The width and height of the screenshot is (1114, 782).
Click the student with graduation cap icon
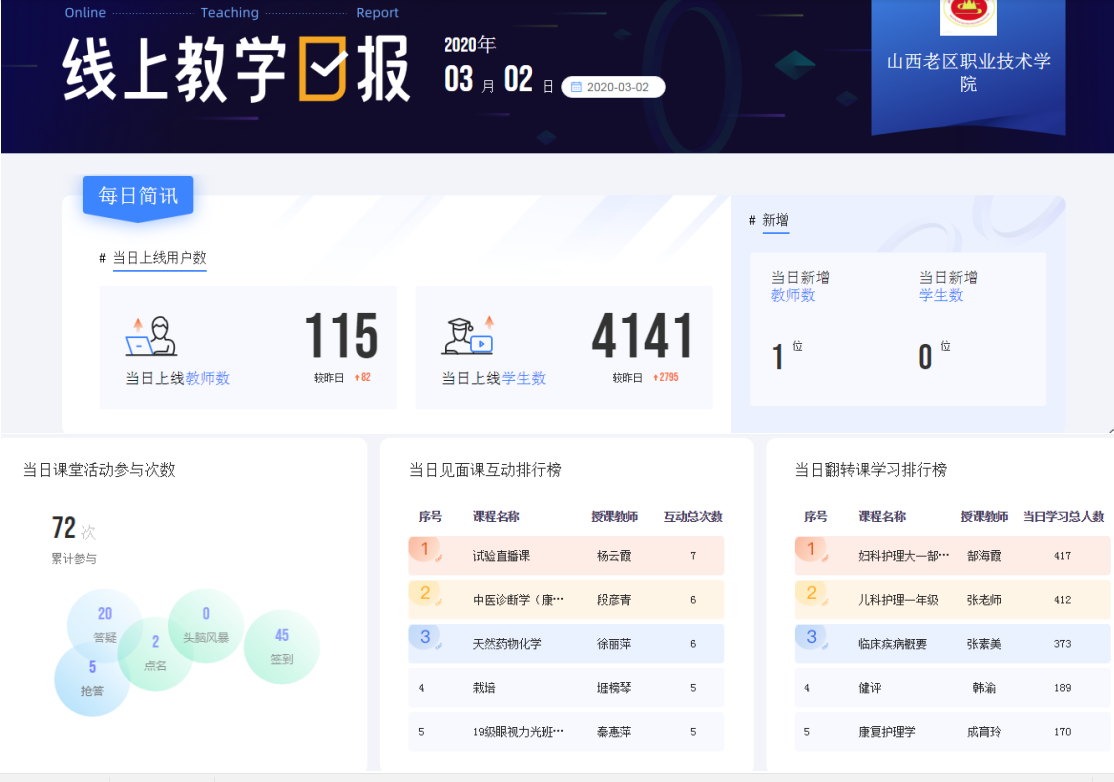468,337
